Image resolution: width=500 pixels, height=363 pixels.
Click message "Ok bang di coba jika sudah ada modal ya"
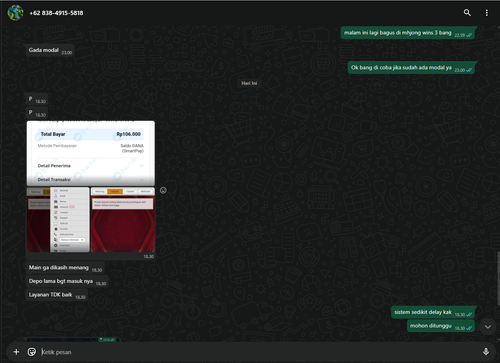(412, 68)
